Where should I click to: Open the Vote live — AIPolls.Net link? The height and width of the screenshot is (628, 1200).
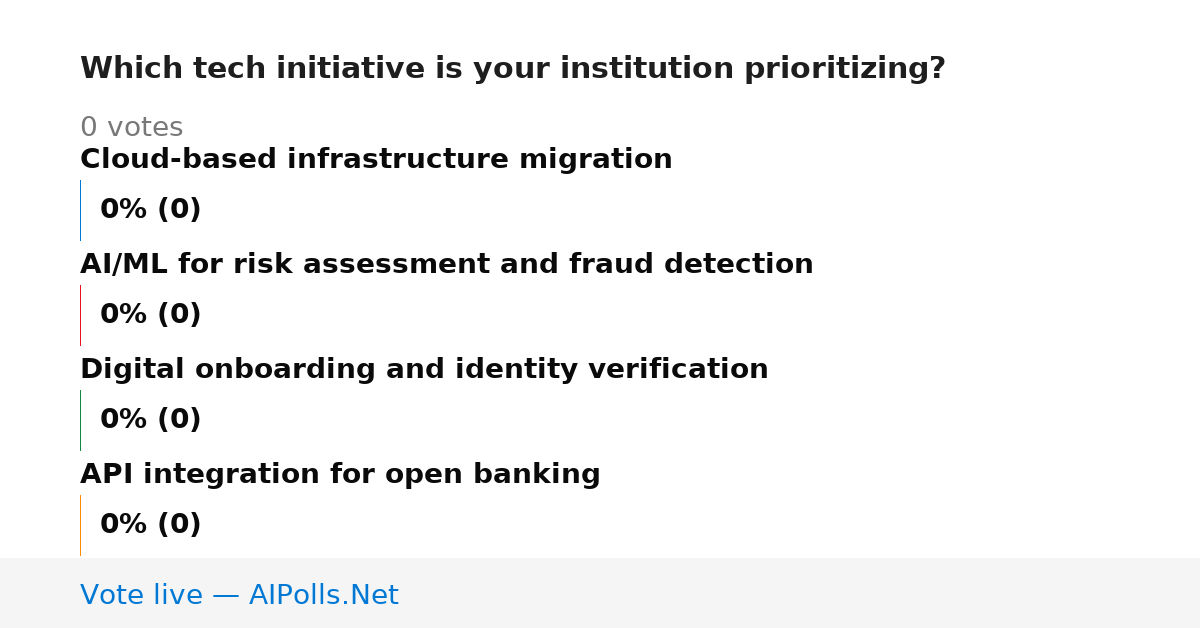pyautogui.click(x=239, y=596)
